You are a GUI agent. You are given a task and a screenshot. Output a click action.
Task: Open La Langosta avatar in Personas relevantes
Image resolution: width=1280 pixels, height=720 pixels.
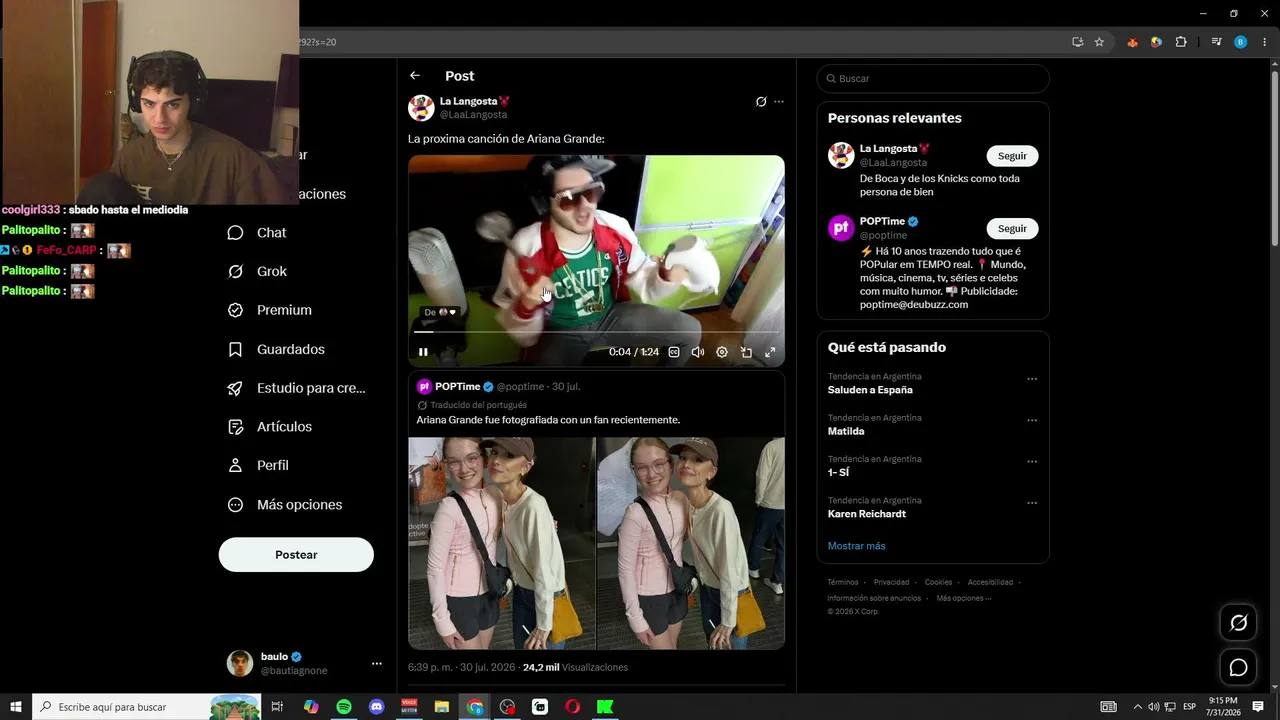(x=841, y=155)
